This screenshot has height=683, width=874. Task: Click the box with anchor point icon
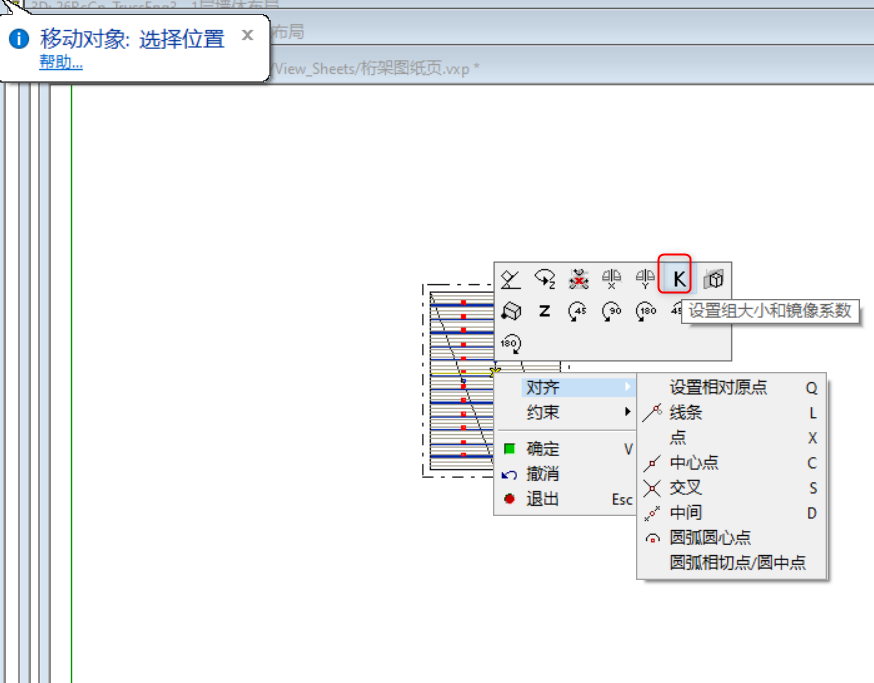click(x=511, y=311)
